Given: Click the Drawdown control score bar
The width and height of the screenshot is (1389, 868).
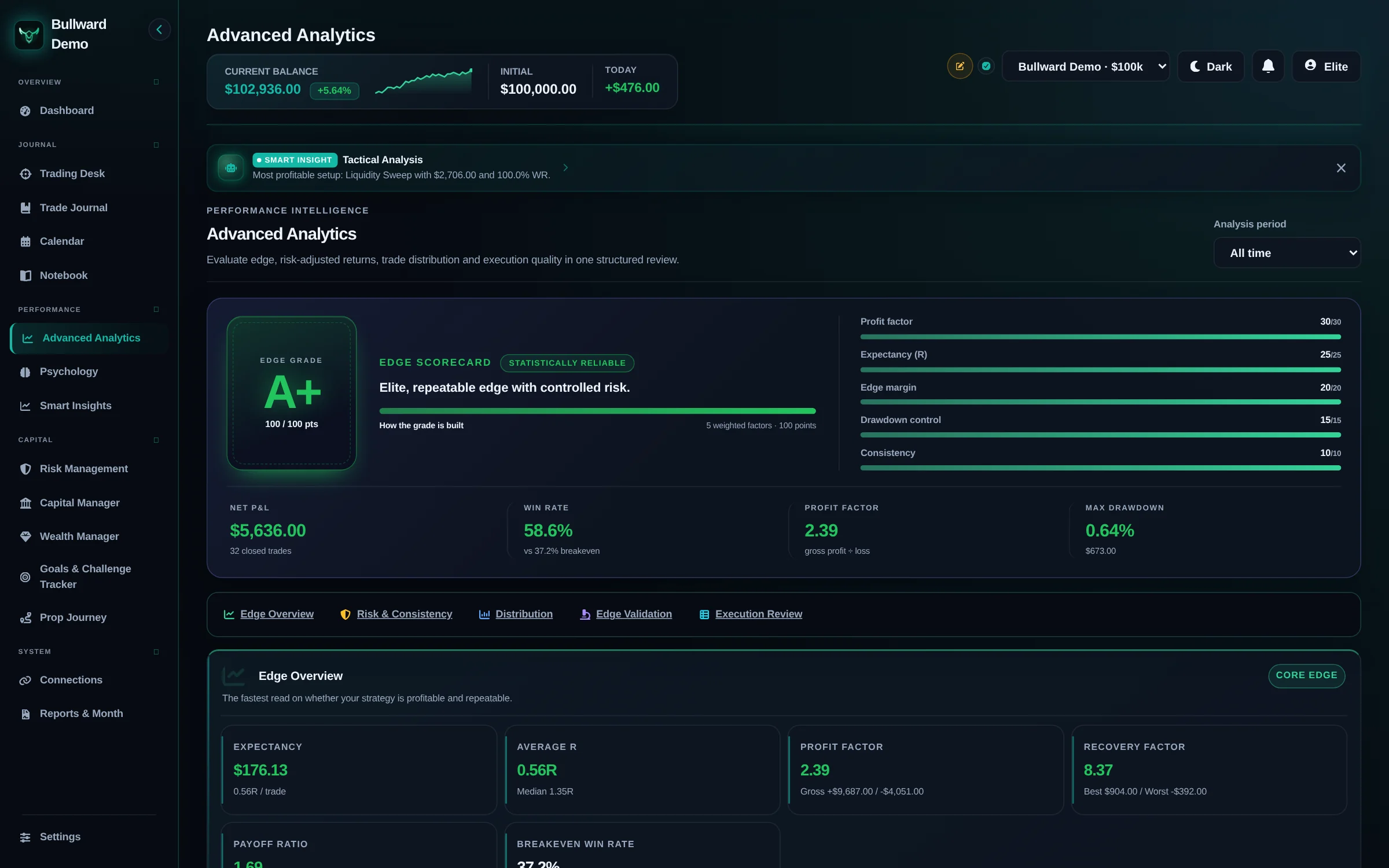Looking at the screenshot, I should [1101, 435].
